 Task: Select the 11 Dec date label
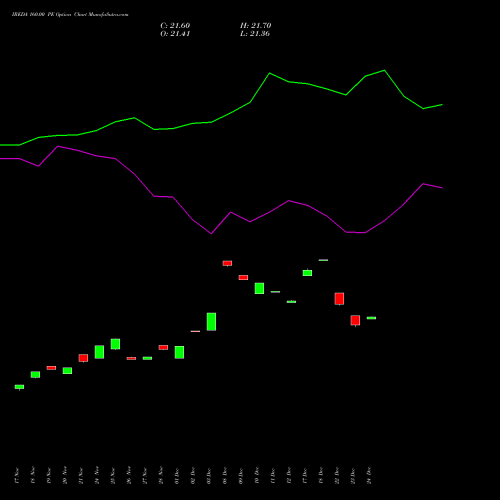(273, 476)
